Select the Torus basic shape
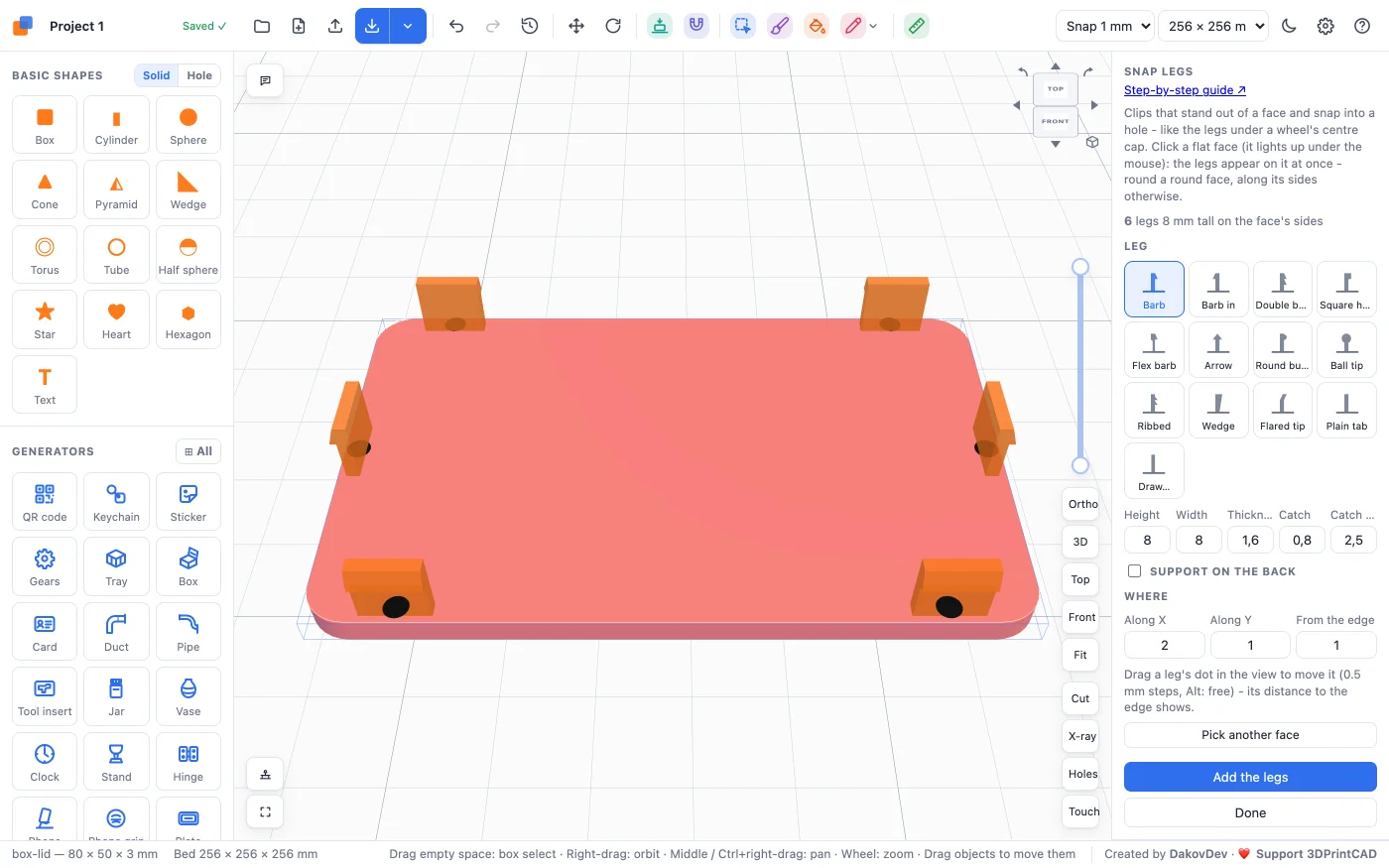The height and width of the screenshot is (868, 1389). coord(45,255)
